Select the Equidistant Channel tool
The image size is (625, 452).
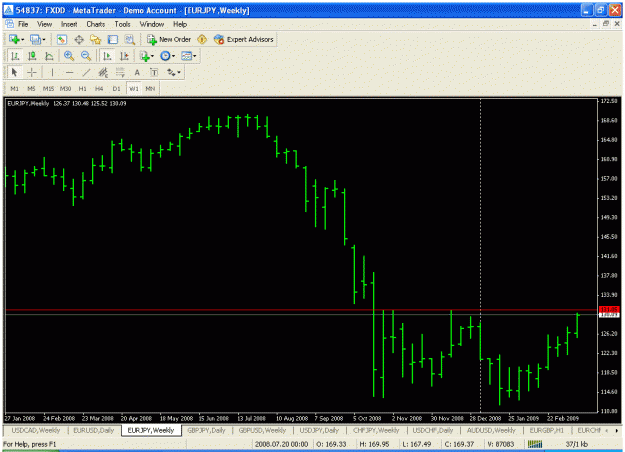[103, 73]
